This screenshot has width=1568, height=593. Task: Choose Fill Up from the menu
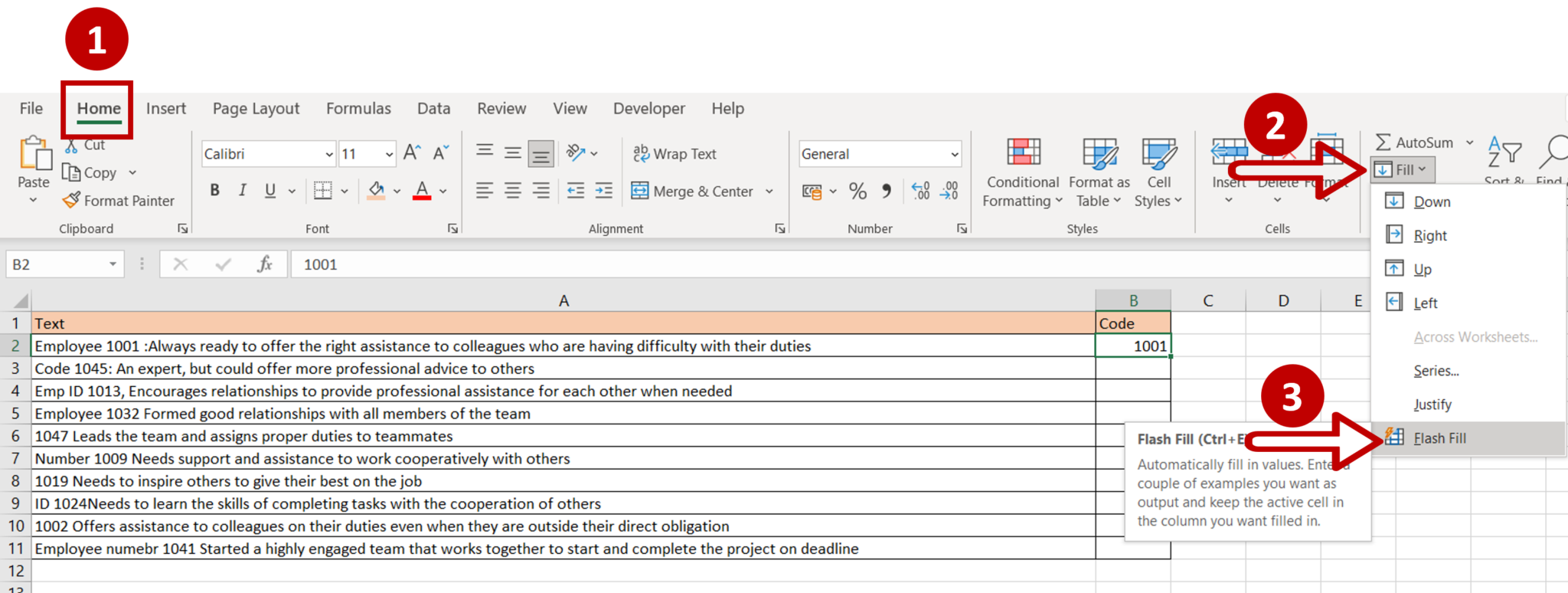(x=1468, y=269)
